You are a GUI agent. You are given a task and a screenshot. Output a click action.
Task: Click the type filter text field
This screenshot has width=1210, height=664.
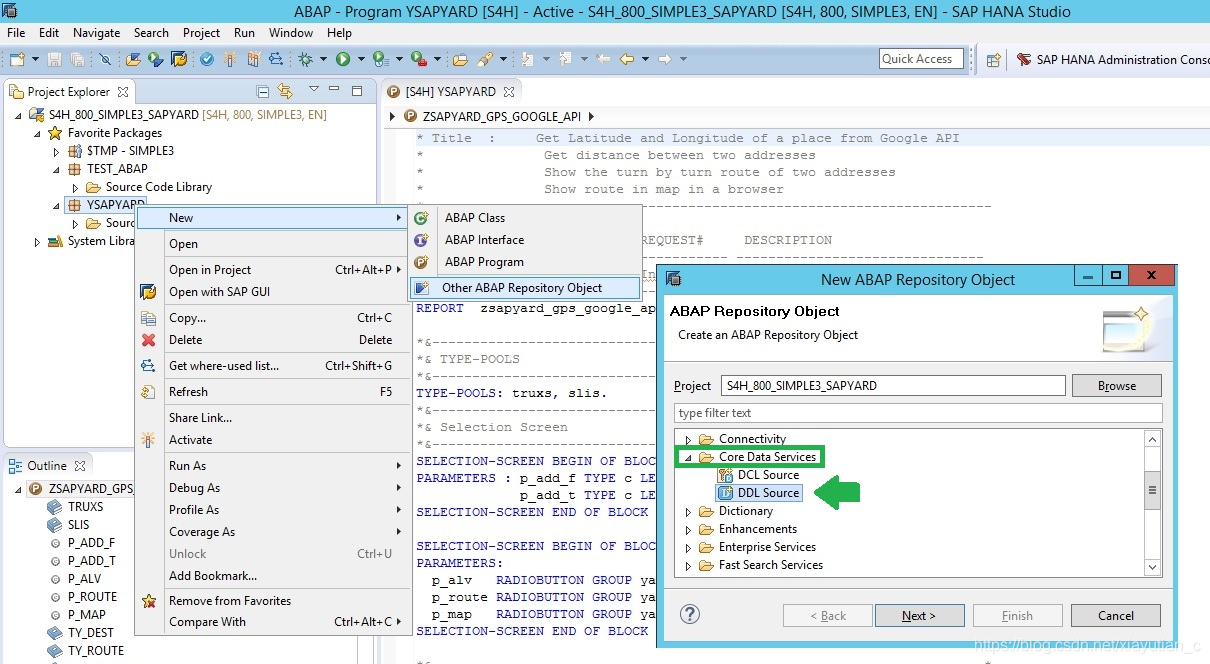(x=918, y=413)
